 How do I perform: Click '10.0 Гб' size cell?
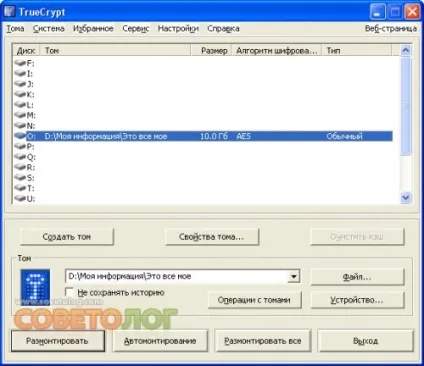pos(214,136)
